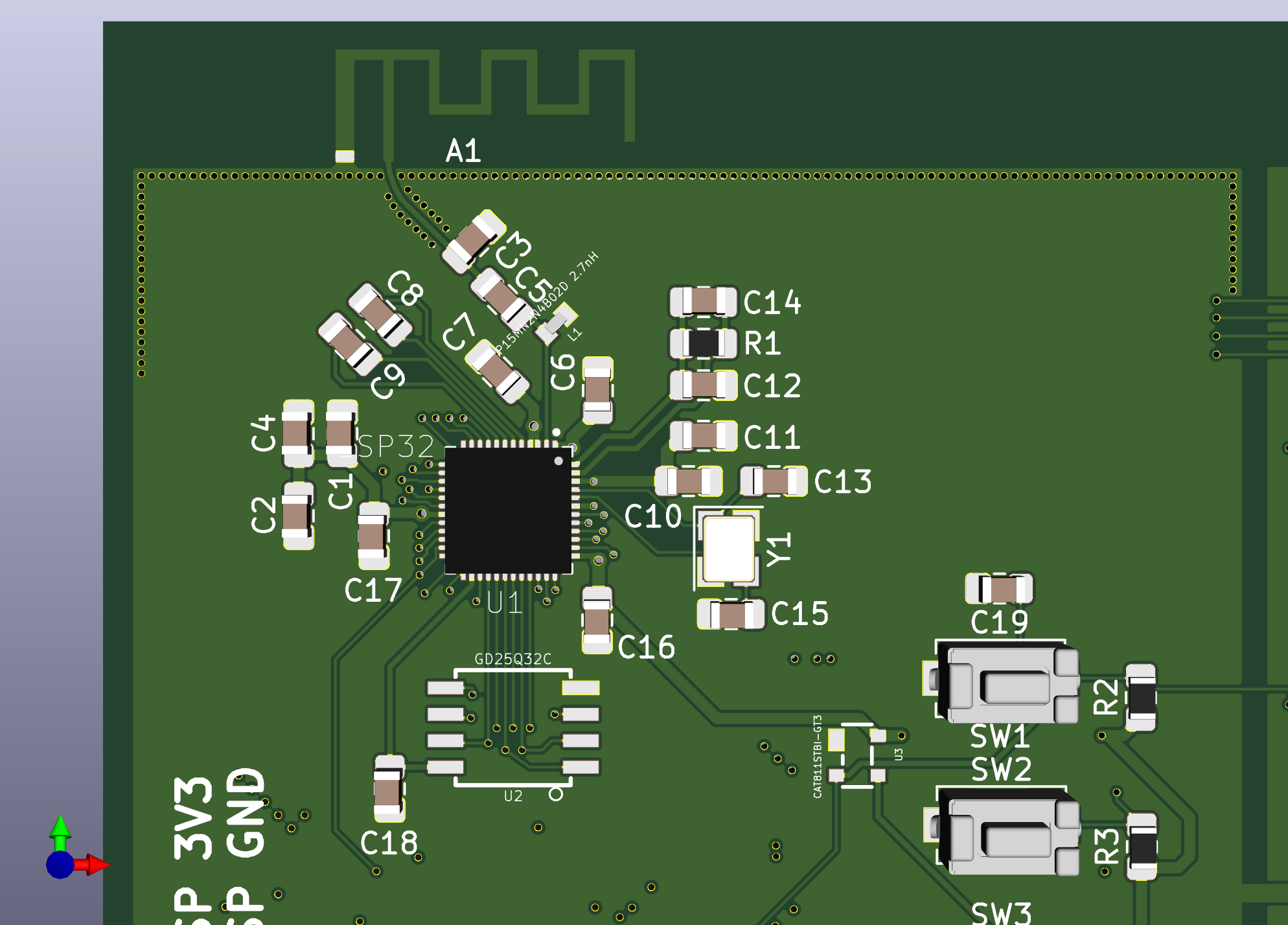This screenshot has height=925, width=1288.
Task: Select the black R1 resistor
Action: 704,343
